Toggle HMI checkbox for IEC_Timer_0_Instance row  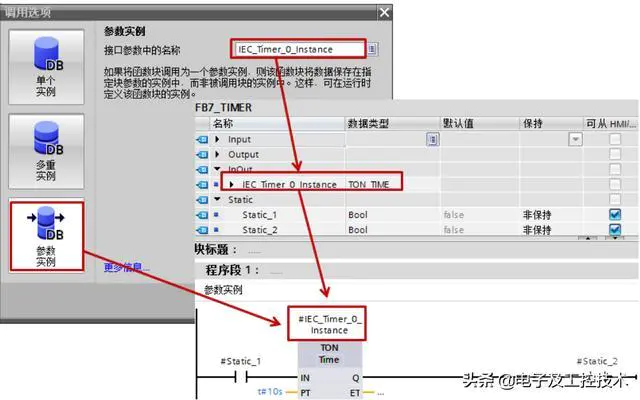click(x=615, y=184)
